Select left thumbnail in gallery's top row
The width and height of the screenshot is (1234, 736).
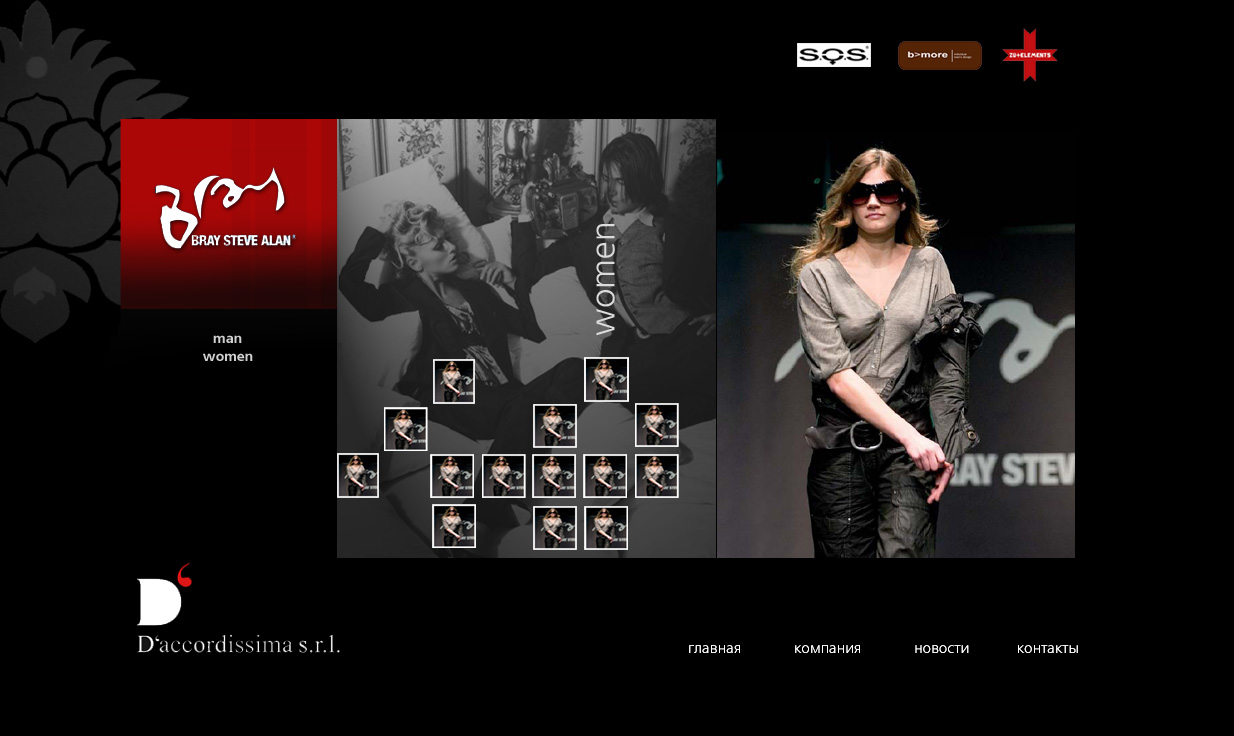coord(454,381)
